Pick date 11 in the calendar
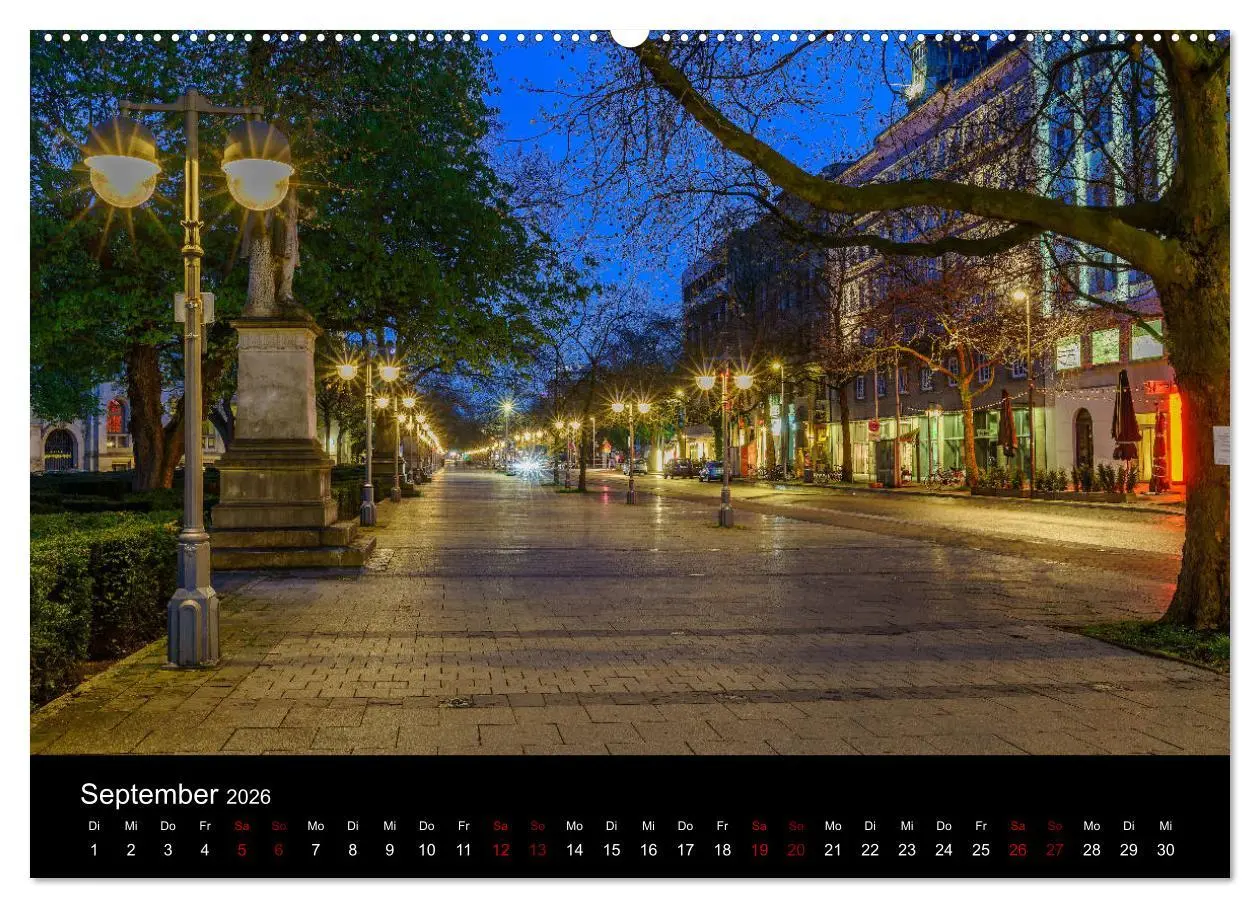The height and width of the screenshot is (908, 1260). click(464, 850)
